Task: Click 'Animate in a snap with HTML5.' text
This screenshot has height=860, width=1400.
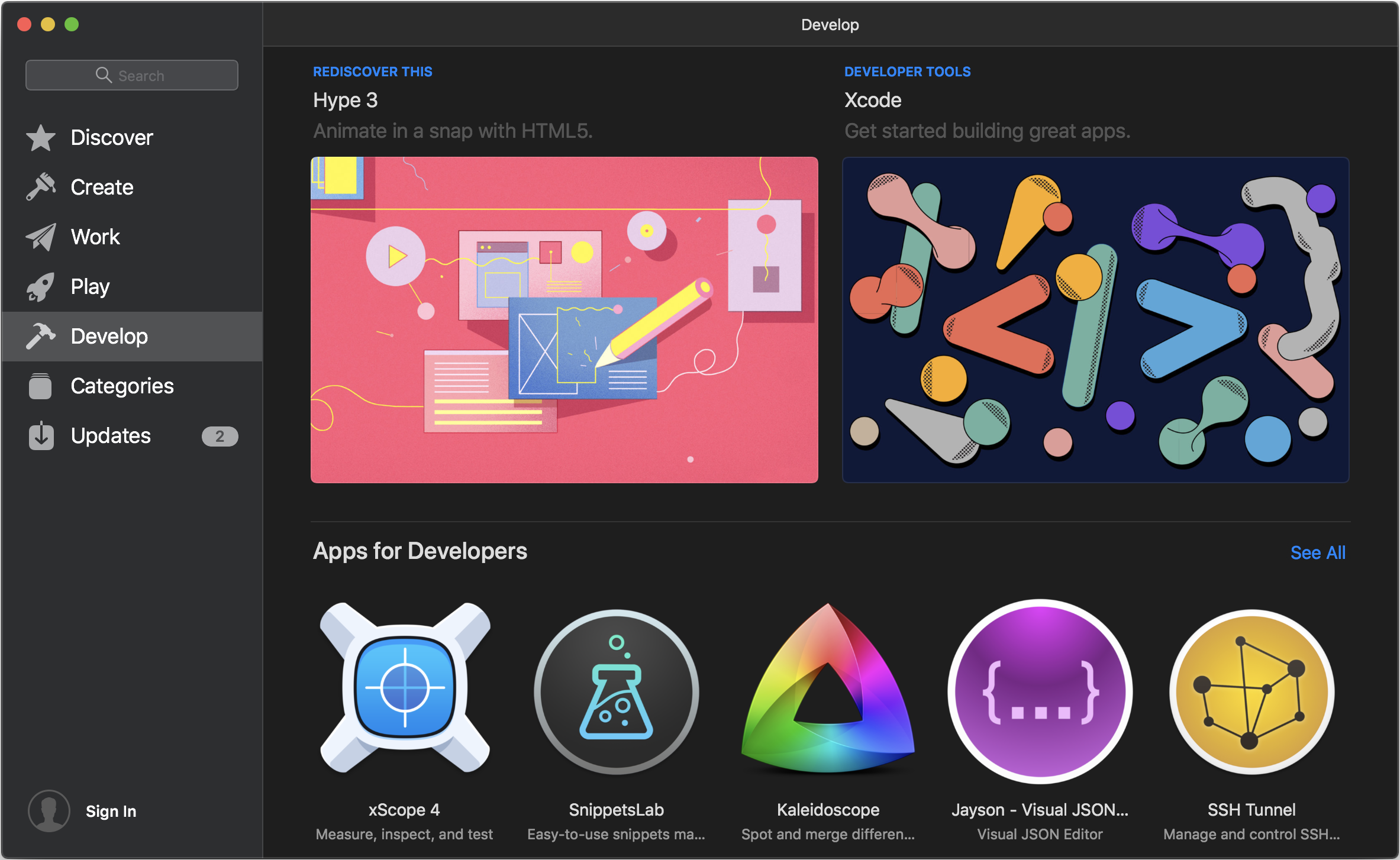Action: [x=453, y=131]
